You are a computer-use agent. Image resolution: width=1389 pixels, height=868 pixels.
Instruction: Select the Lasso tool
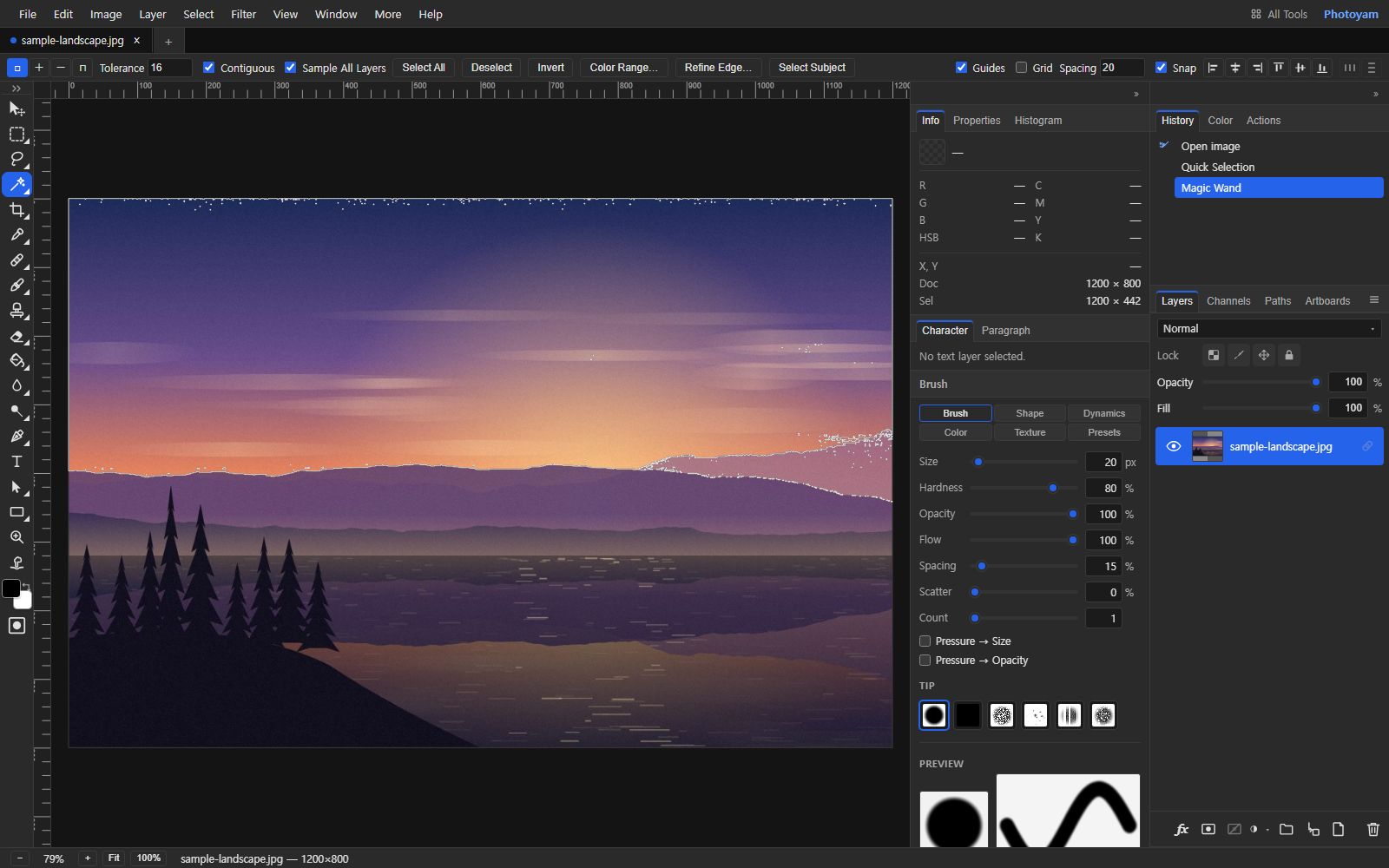[x=16, y=159]
